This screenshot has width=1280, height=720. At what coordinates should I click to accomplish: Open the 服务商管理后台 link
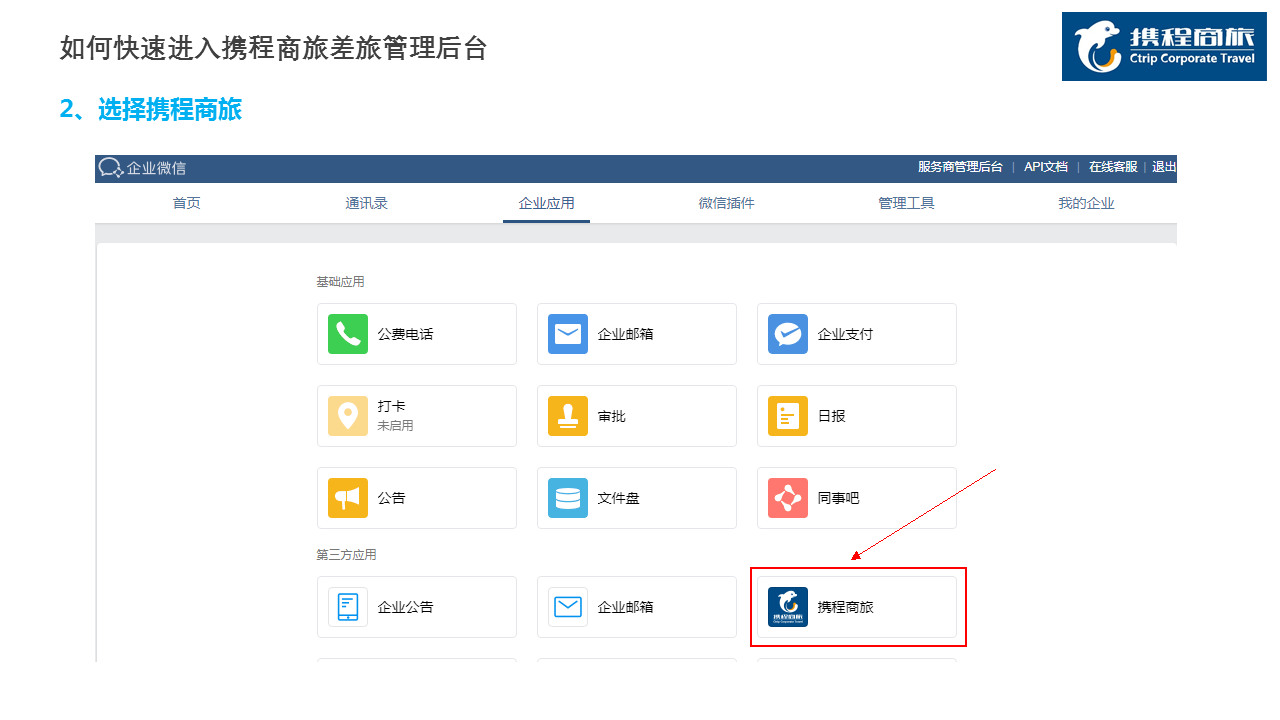[x=960, y=167]
